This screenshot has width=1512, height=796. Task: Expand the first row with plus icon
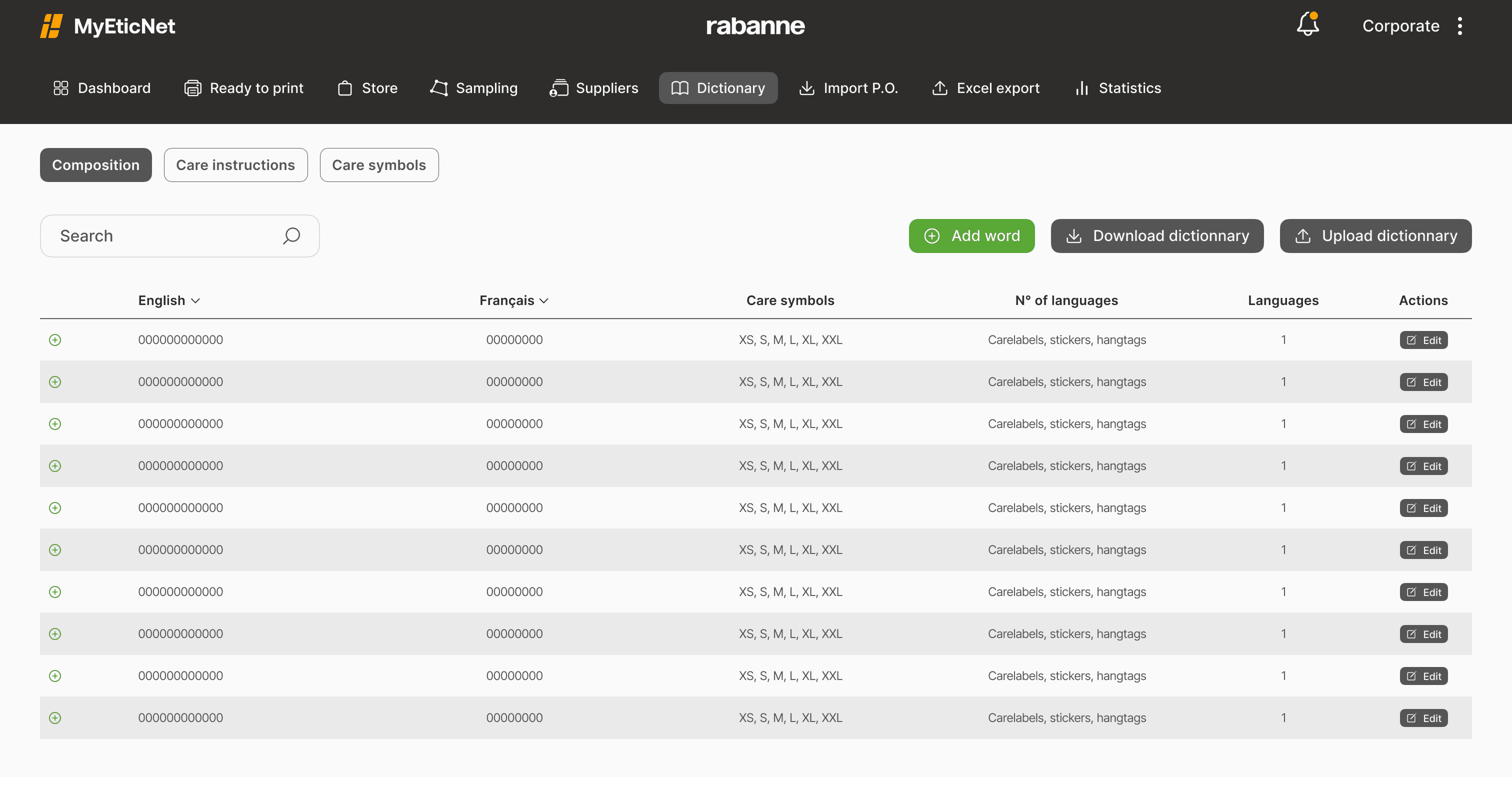click(x=55, y=340)
